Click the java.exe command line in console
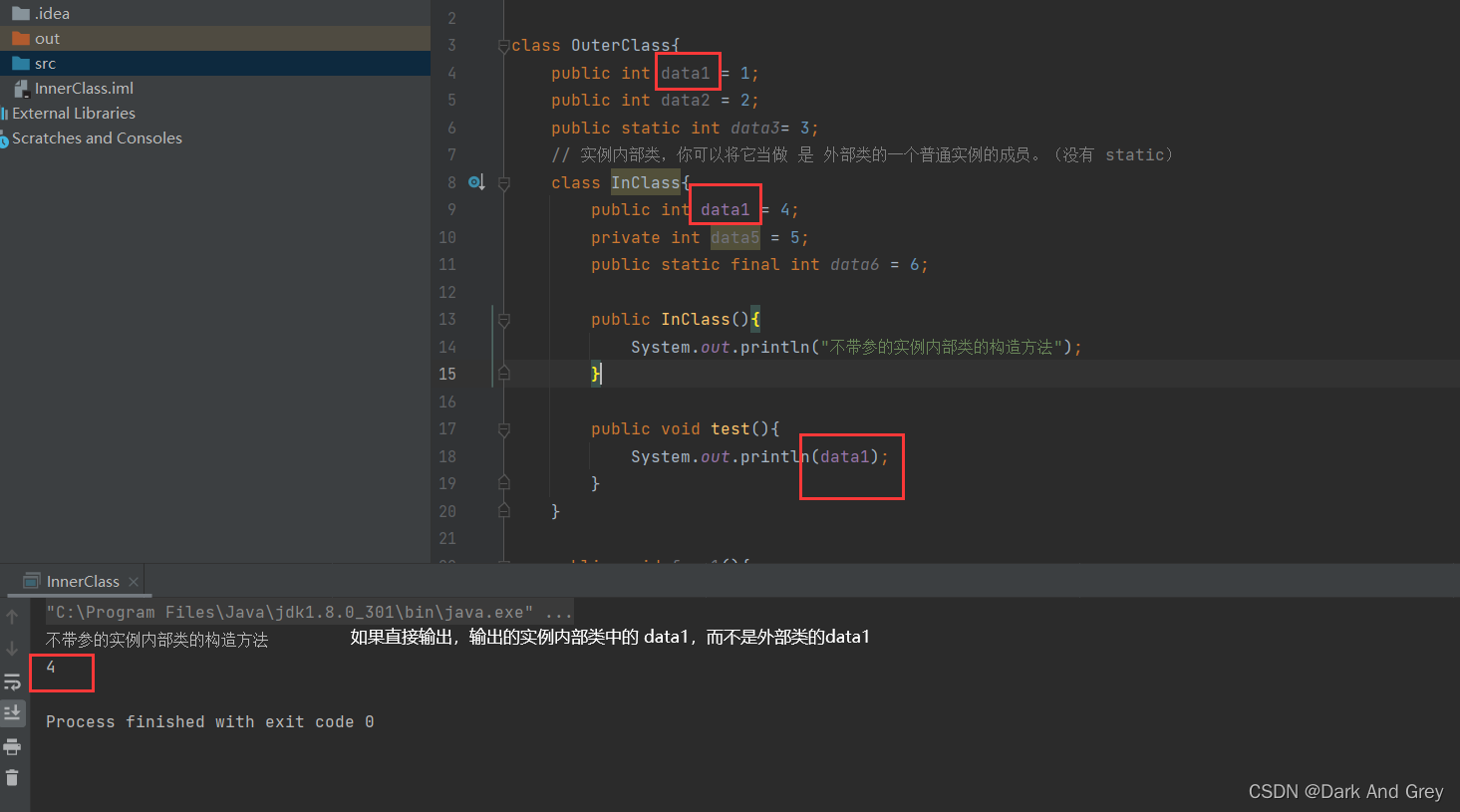This screenshot has width=1460, height=812. click(x=309, y=612)
